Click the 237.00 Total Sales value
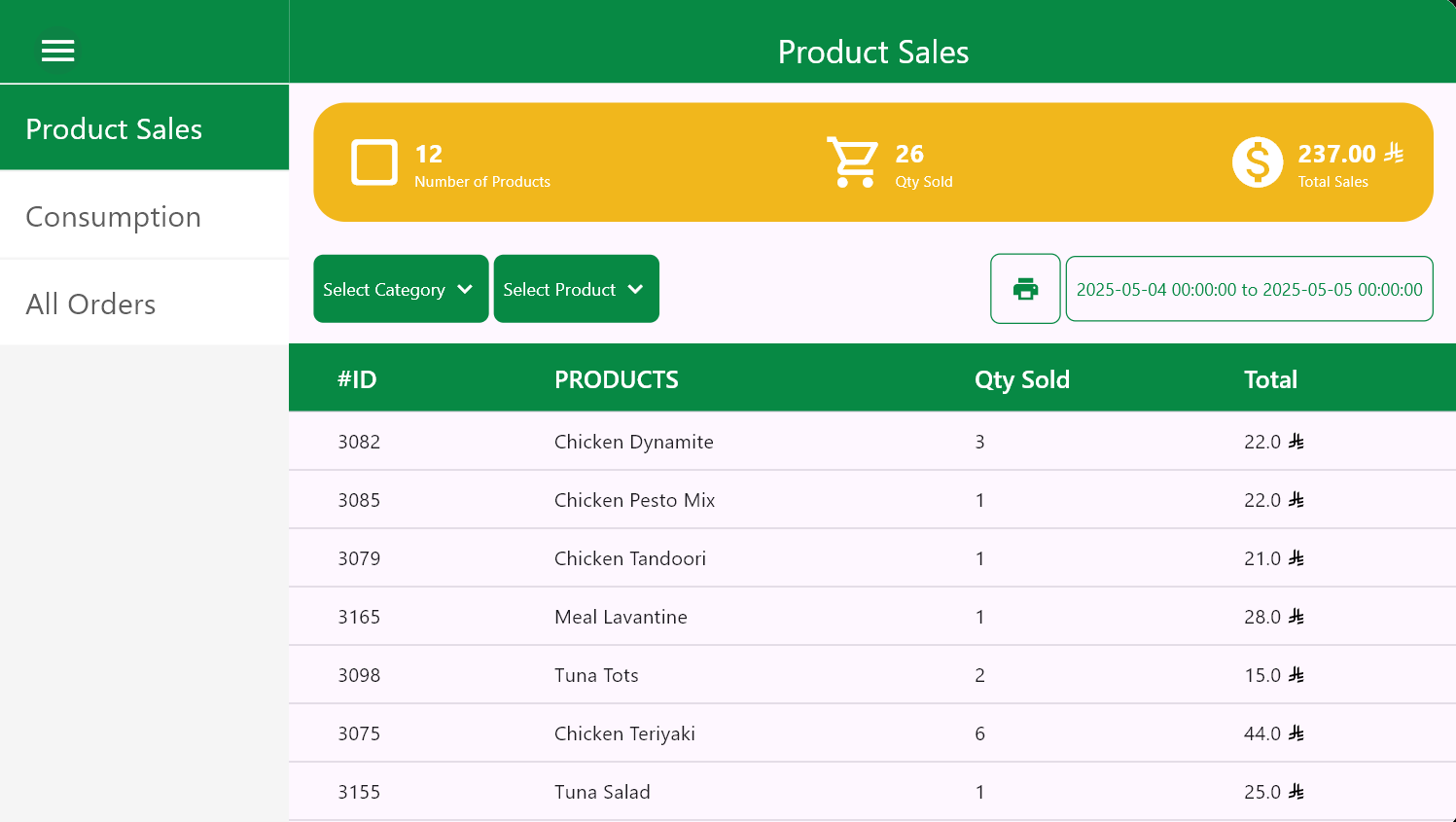Viewport: 1456px width, 822px height. pyautogui.click(x=1351, y=154)
